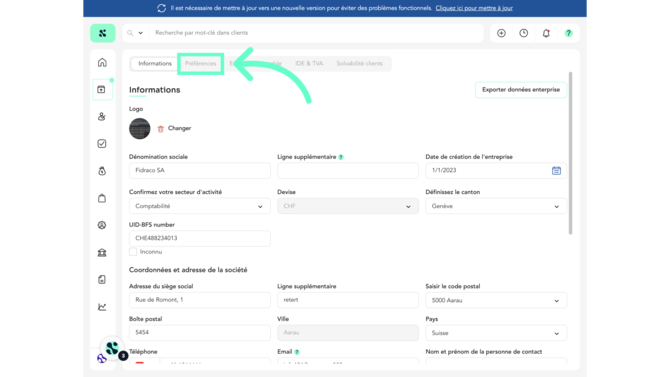Open the canton dropdown showing Genève
670x377 pixels.
[x=496, y=206]
